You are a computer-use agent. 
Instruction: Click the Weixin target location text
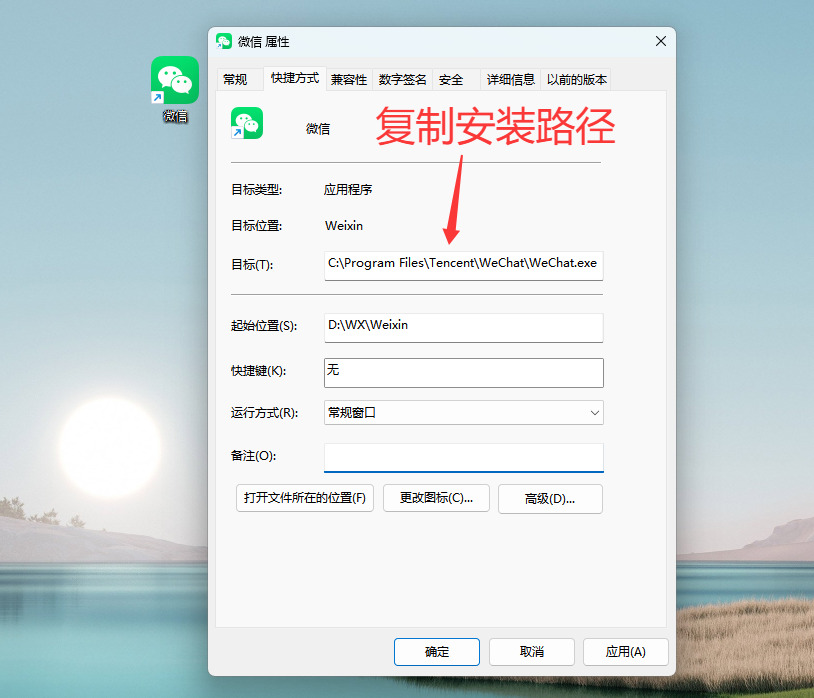tap(344, 226)
